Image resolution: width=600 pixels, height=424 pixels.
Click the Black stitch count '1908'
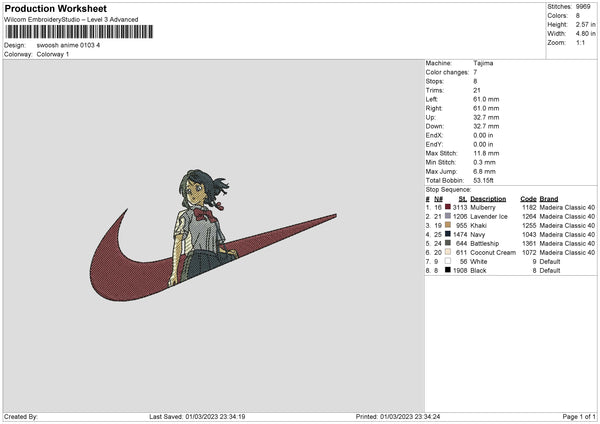(x=460, y=271)
